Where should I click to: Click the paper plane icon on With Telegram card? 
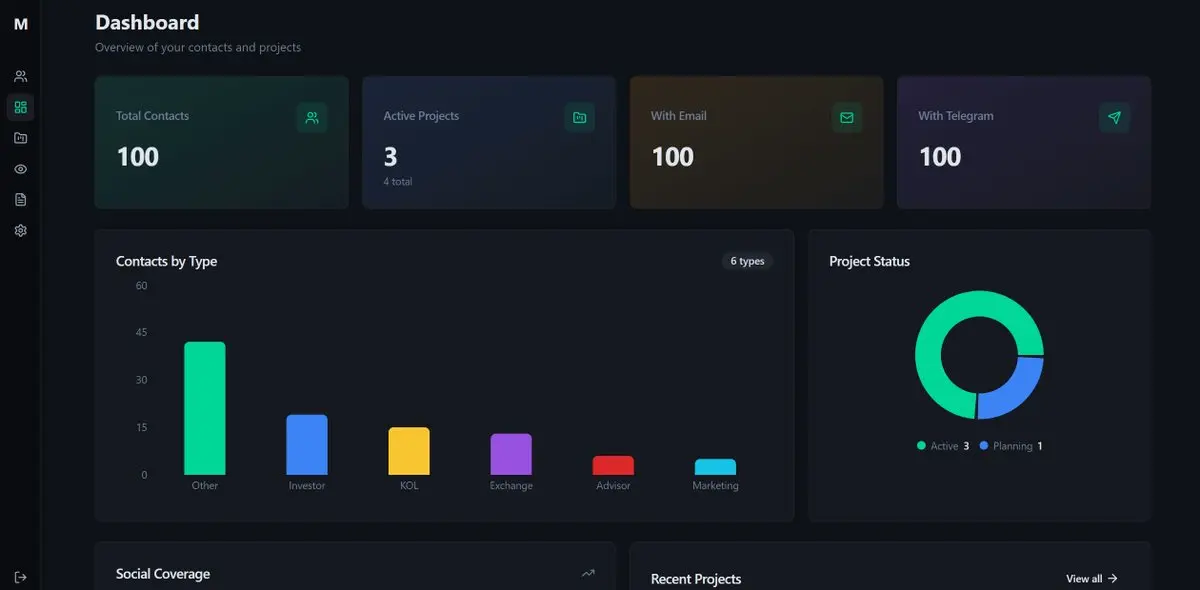pos(1114,118)
